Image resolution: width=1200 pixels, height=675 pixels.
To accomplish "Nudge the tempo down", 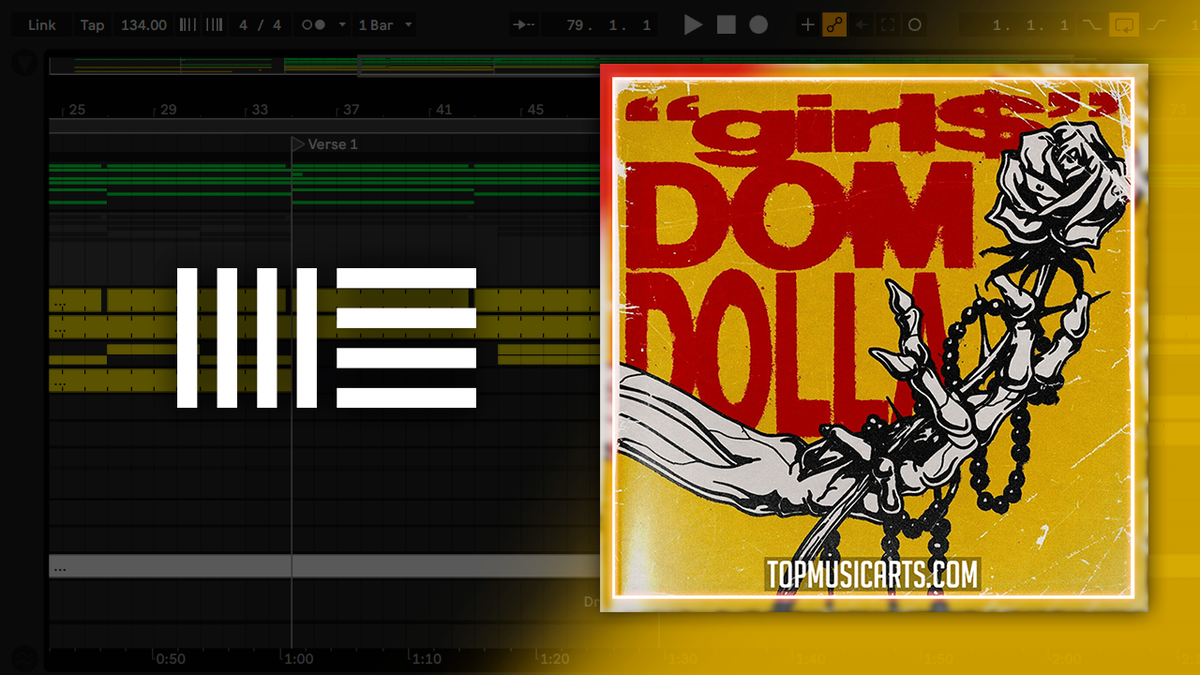I will (188, 24).
